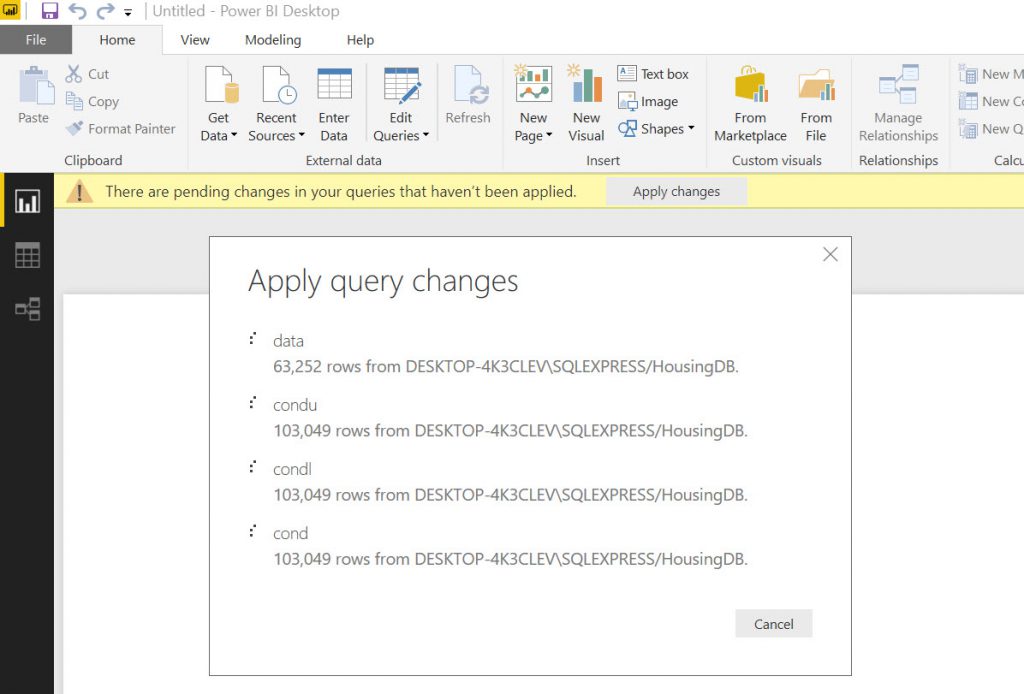Open the New Page dropdown
The image size is (1024, 694).
point(533,135)
